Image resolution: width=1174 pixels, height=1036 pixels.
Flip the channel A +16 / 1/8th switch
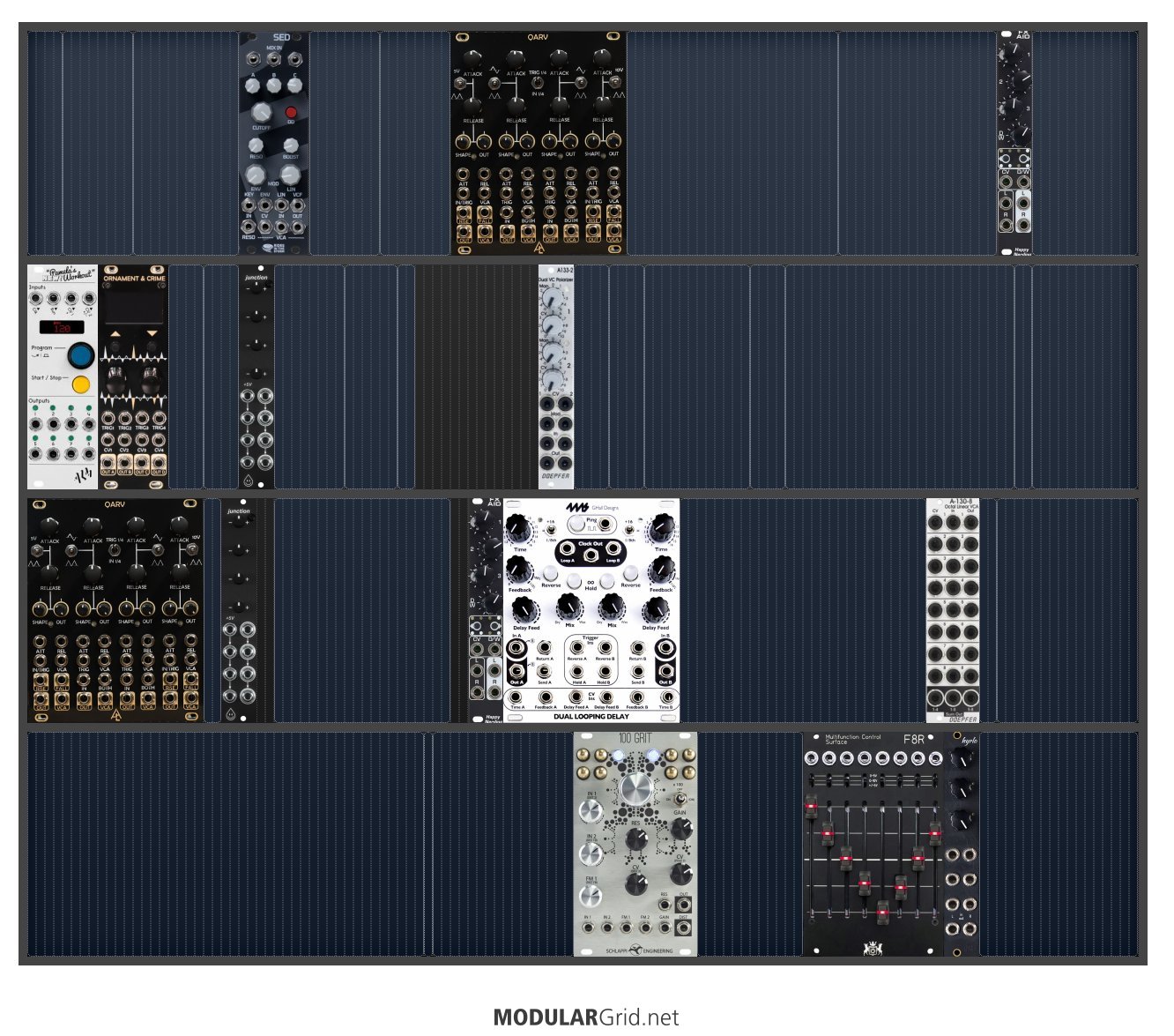552,529
